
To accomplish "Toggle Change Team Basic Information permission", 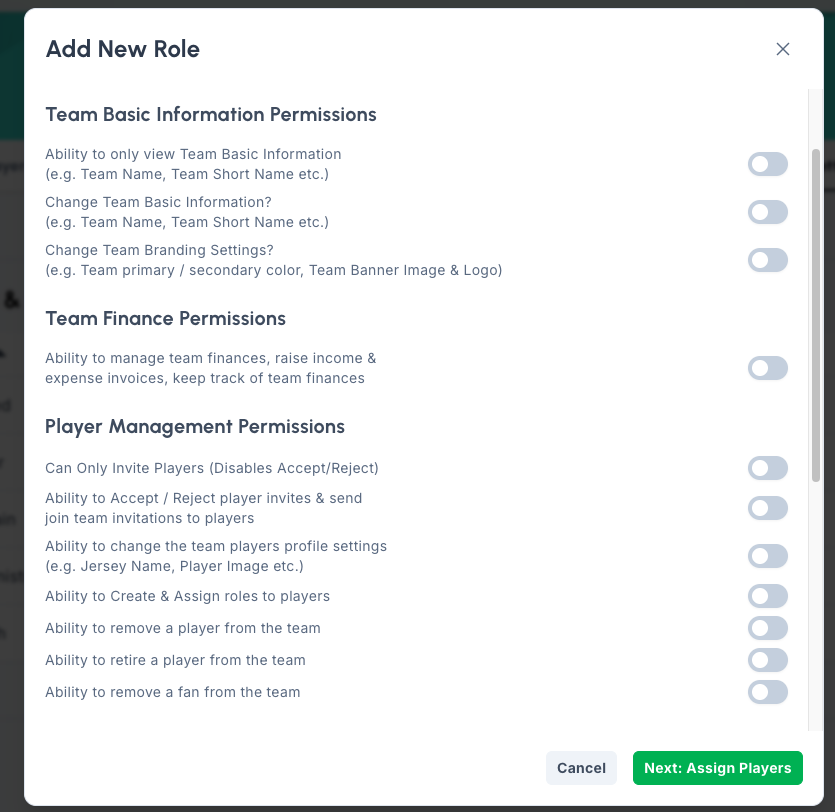I will (768, 212).
